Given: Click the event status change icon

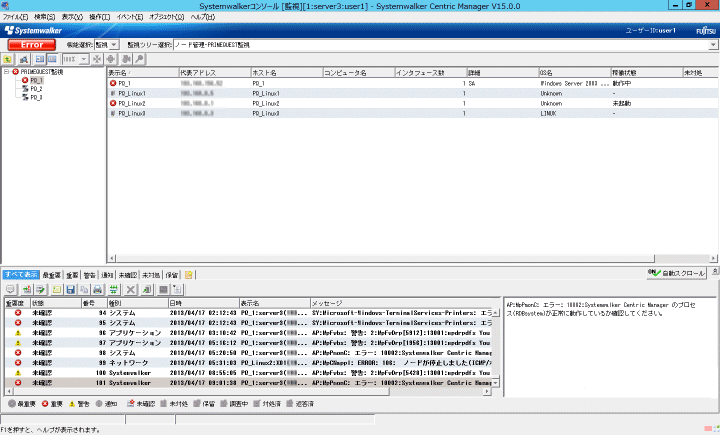Looking at the screenshot, I should click(x=27, y=289).
